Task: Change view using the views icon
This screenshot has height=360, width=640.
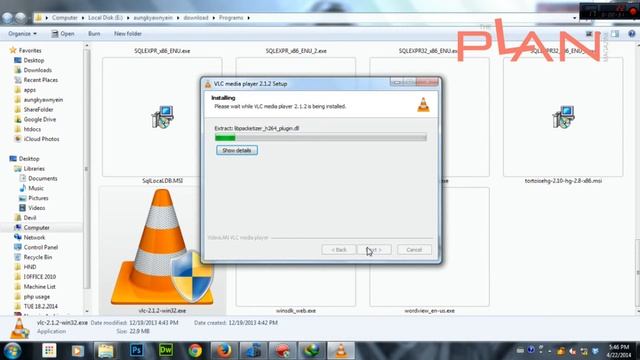Action: coord(589,34)
